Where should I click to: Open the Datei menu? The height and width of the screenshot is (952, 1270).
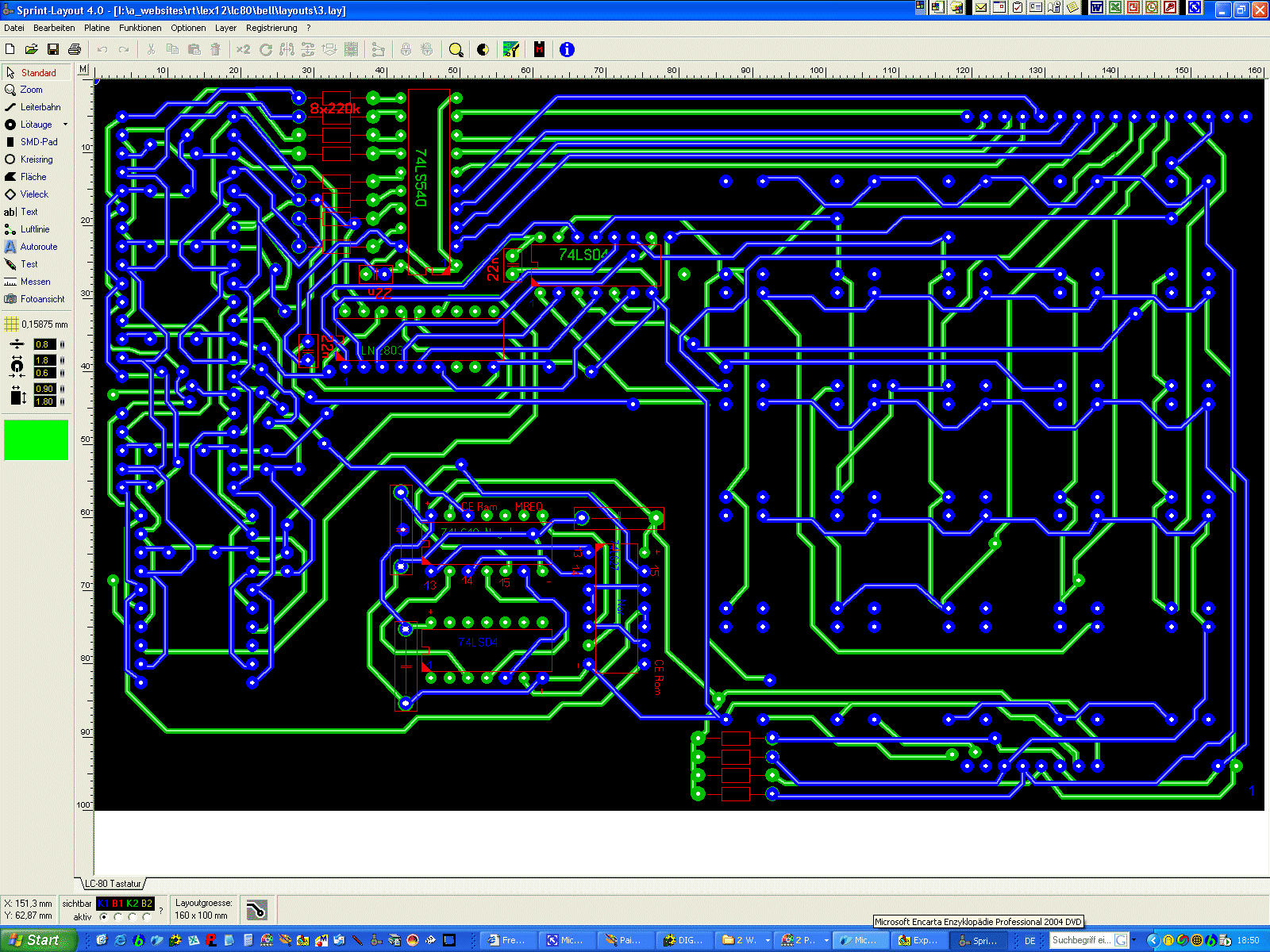(14, 28)
